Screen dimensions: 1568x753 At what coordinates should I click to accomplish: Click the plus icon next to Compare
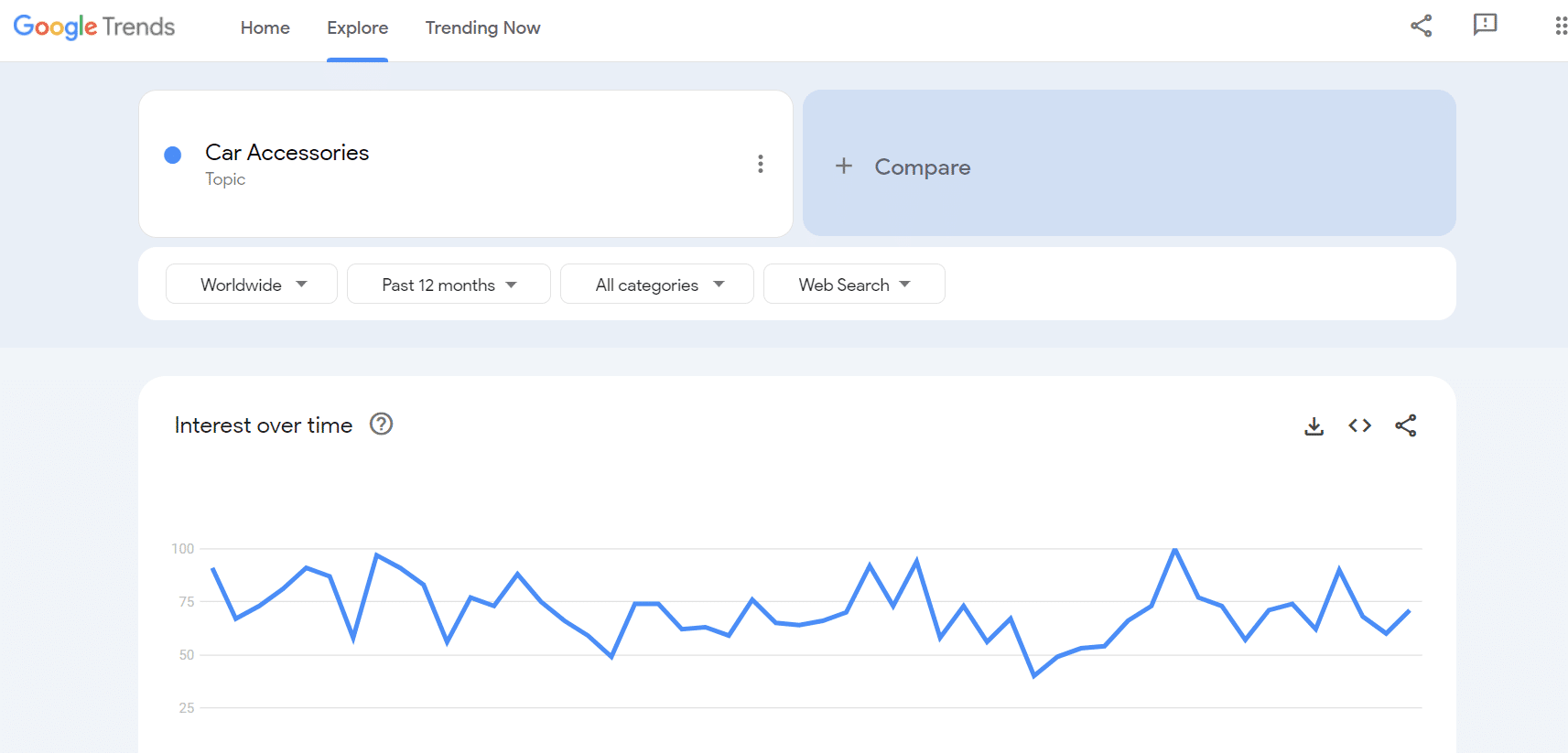844,166
